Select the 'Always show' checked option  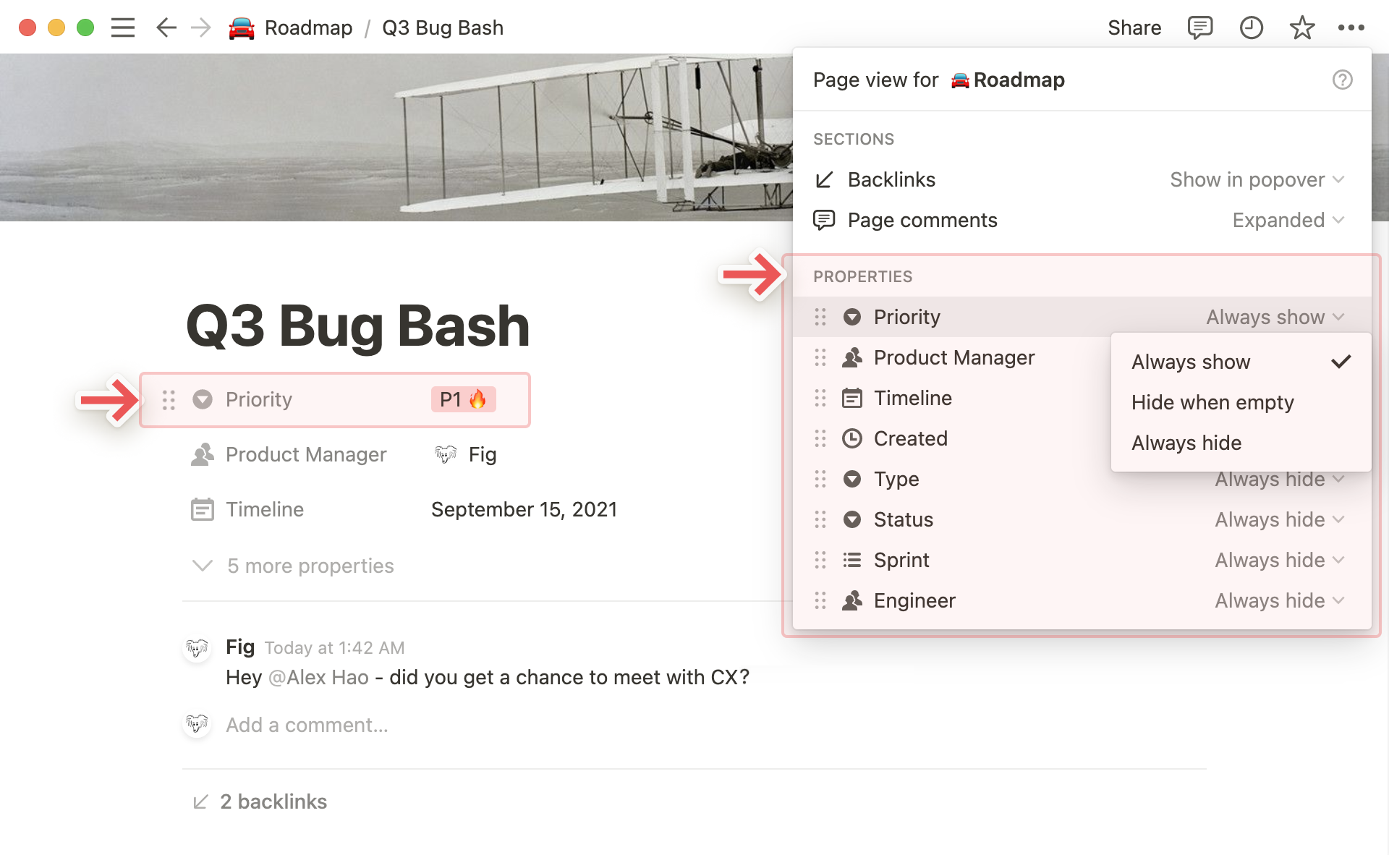click(x=1191, y=362)
